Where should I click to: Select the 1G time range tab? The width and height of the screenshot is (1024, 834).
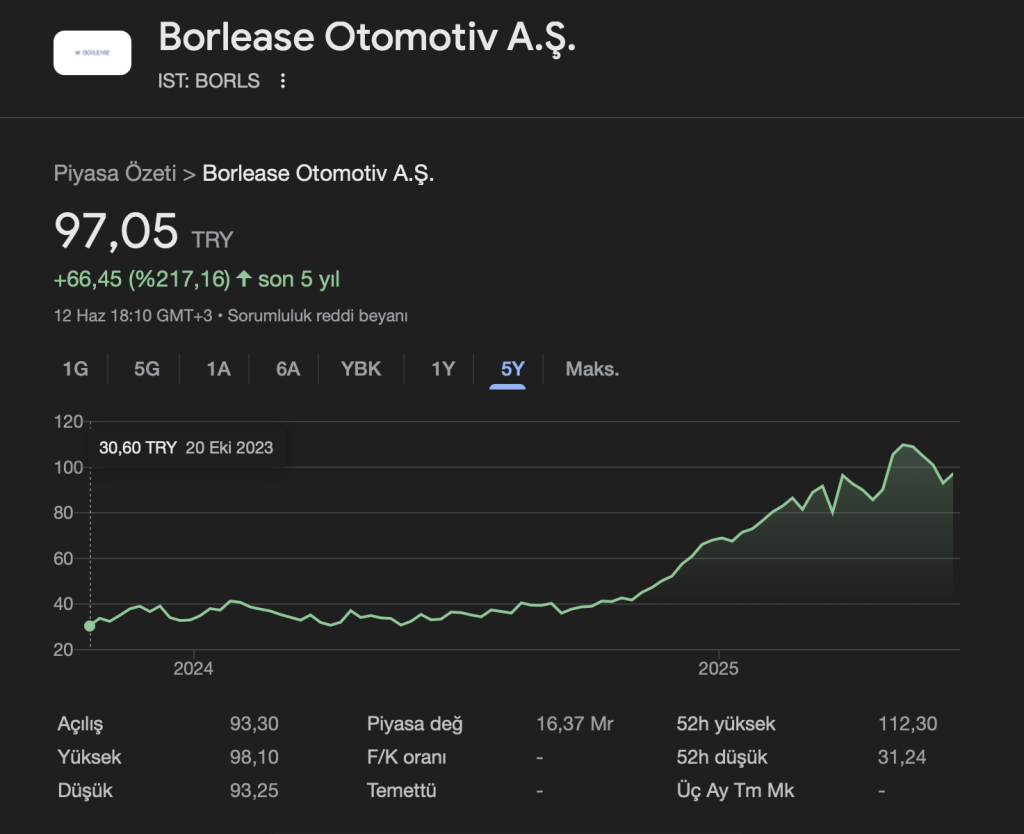pyautogui.click(x=75, y=369)
